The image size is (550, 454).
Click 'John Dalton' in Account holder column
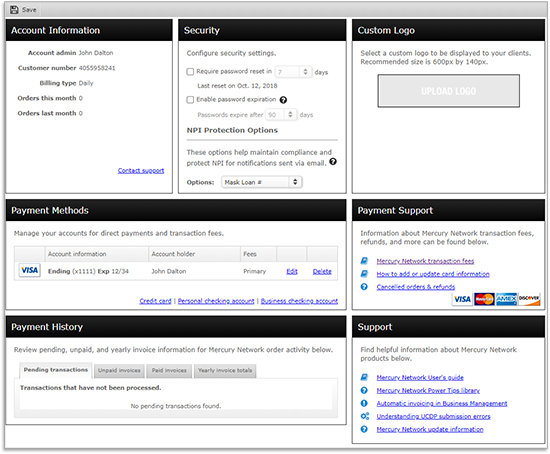169,271
